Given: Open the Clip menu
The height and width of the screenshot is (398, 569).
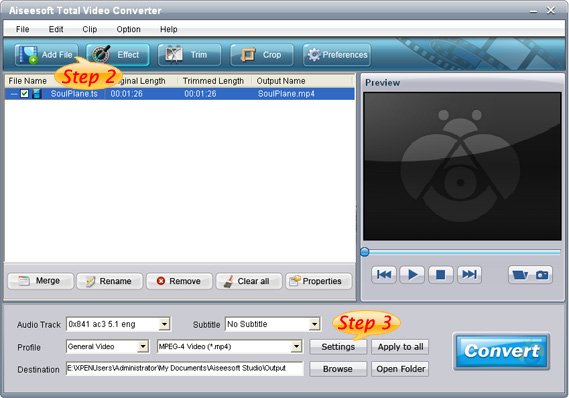Looking at the screenshot, I should coord(90,29).
